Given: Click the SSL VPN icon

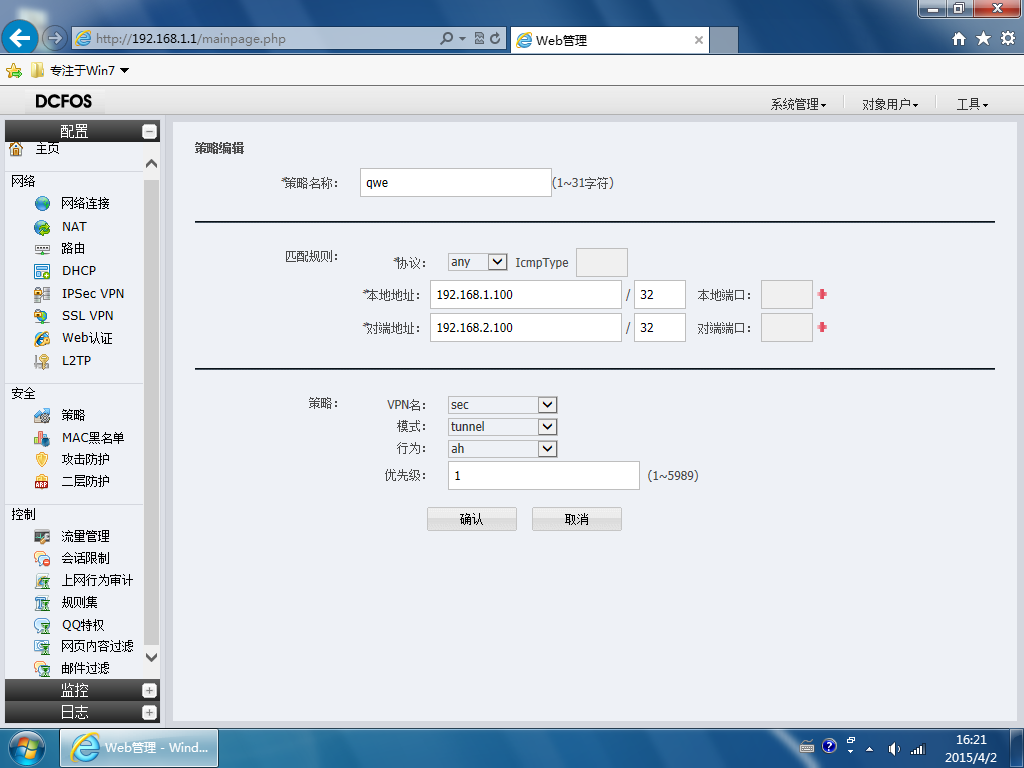Looking at the screenshot, I should click(42, 316).
